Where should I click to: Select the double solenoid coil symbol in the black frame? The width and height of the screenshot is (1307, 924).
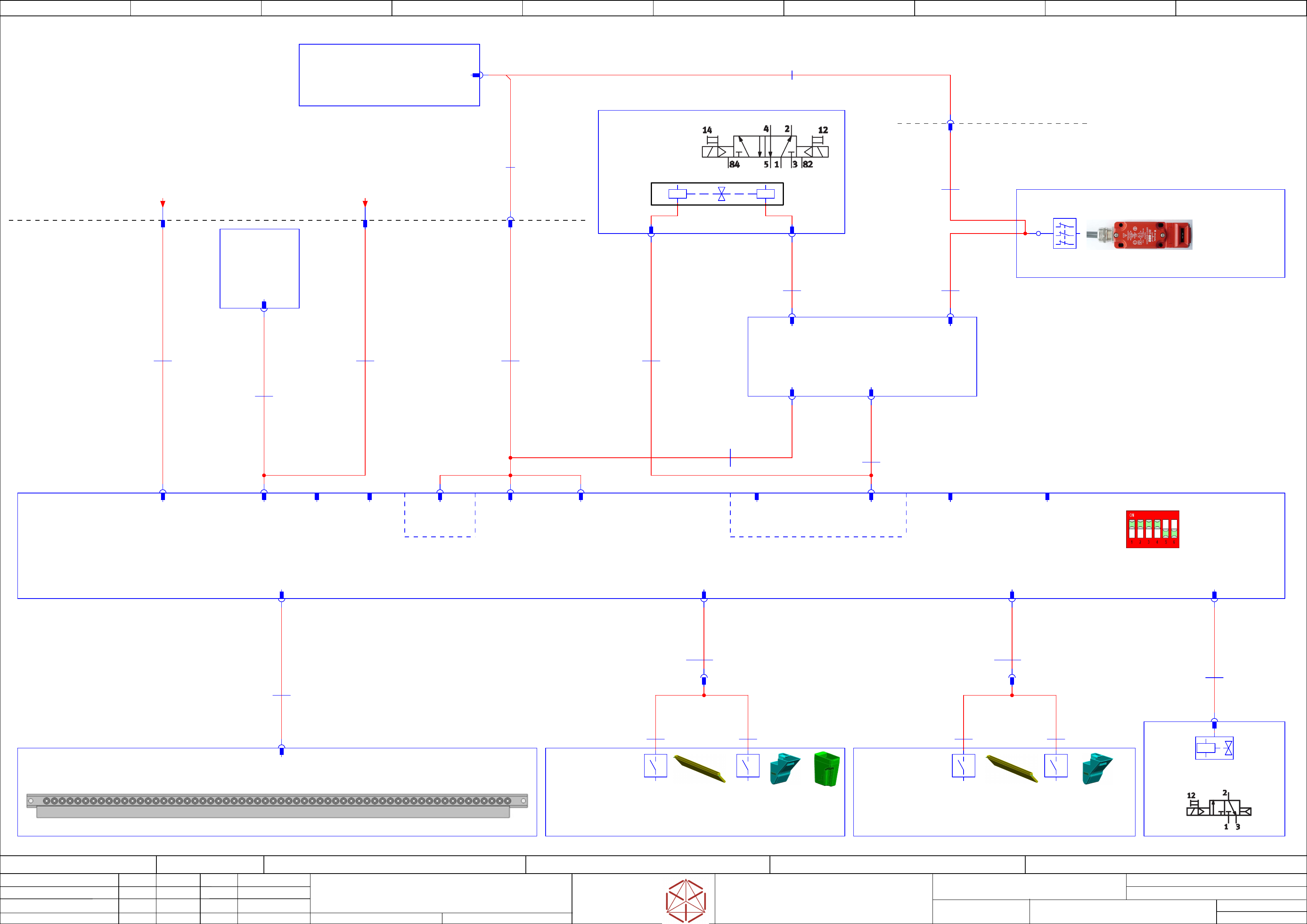[717, 194]
